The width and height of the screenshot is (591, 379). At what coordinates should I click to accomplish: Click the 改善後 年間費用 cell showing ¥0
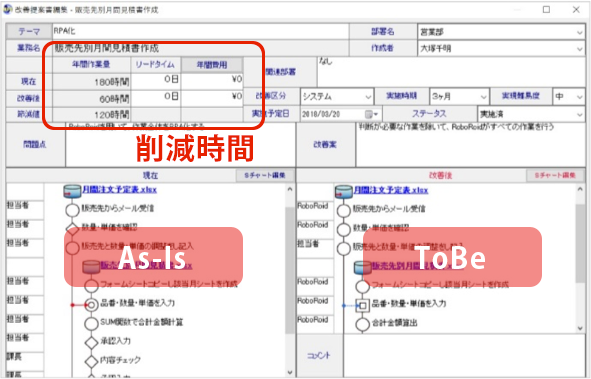click(x=212, y=98)
